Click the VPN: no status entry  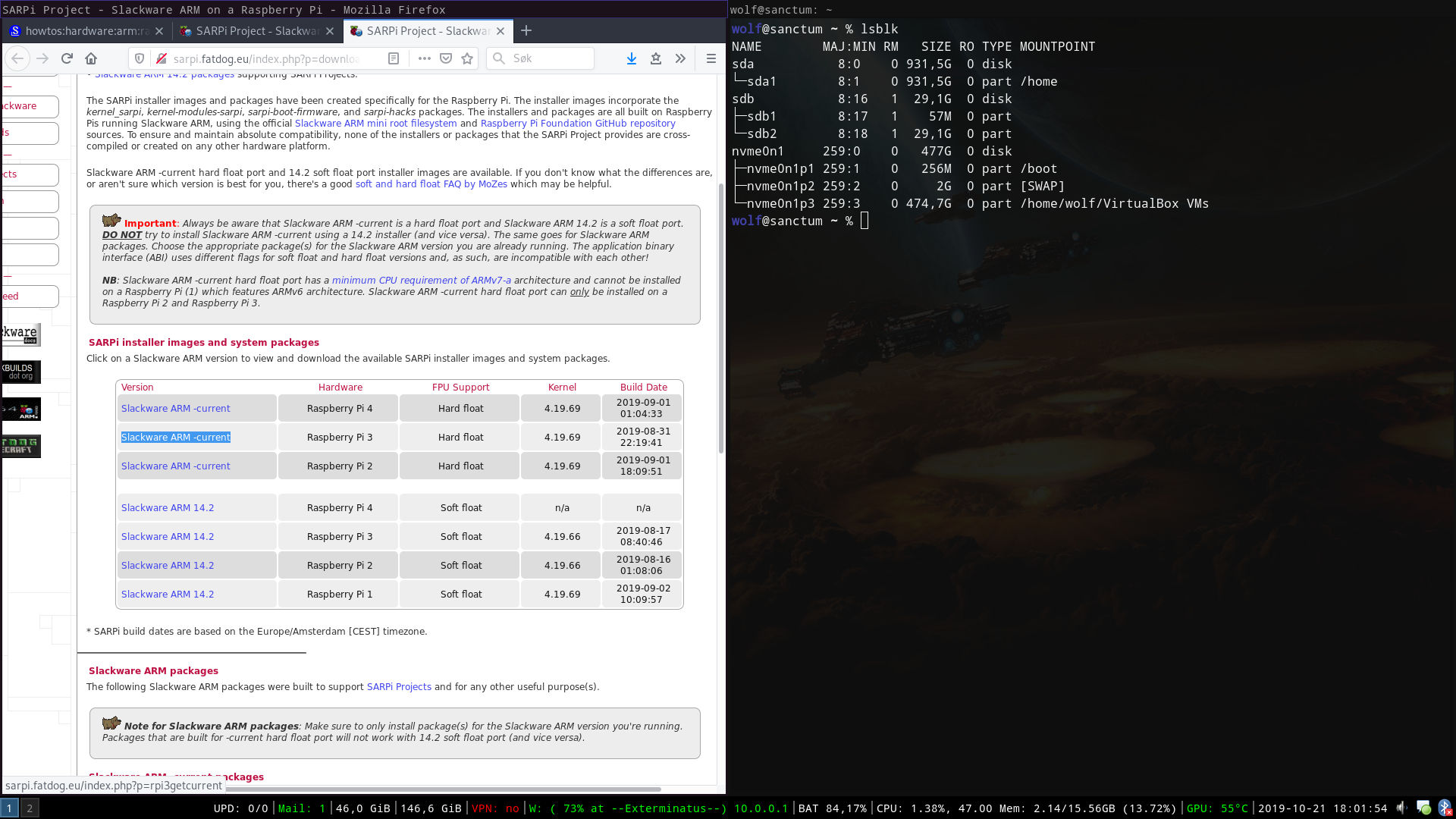(x=494, y=808)
